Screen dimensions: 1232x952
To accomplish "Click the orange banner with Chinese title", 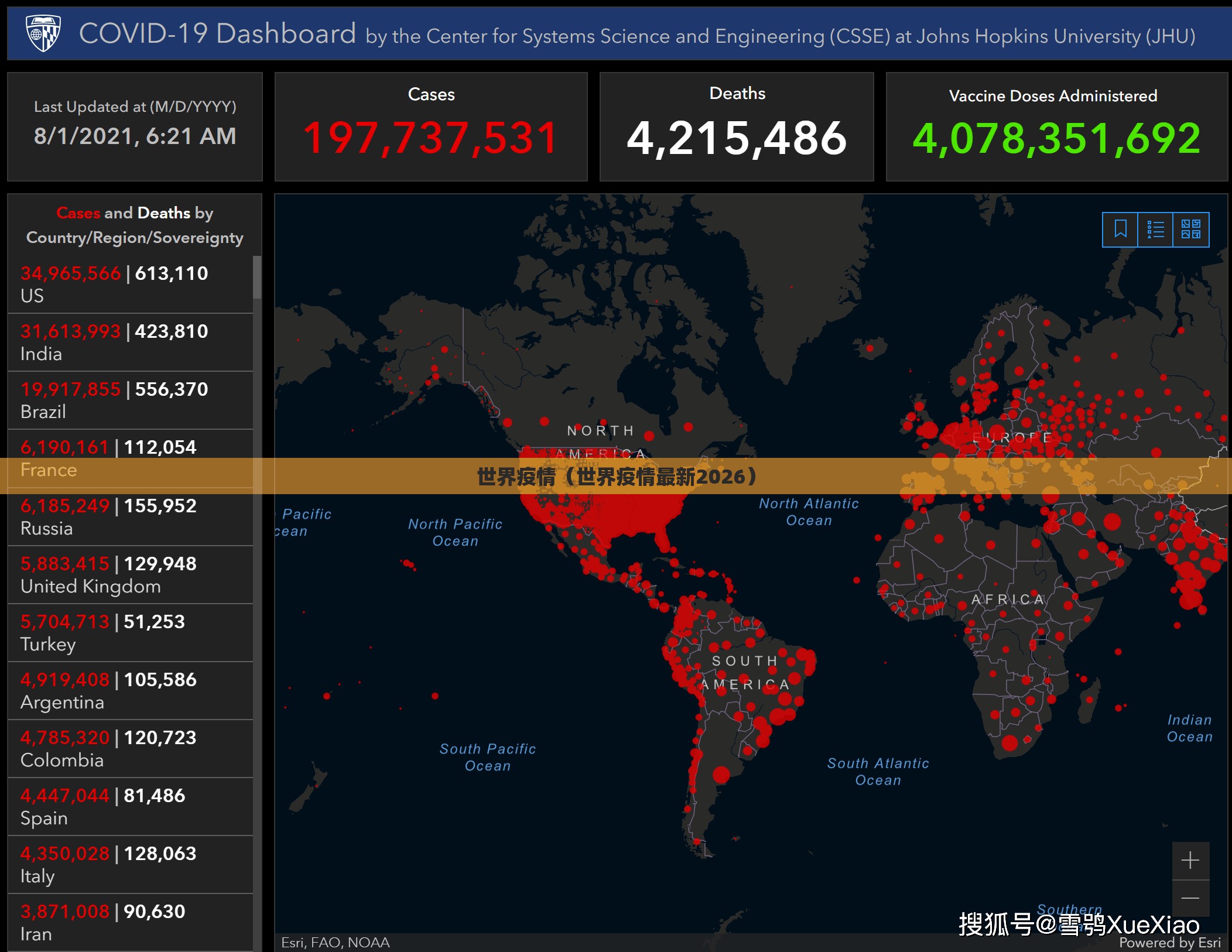I will coord(616,476).
